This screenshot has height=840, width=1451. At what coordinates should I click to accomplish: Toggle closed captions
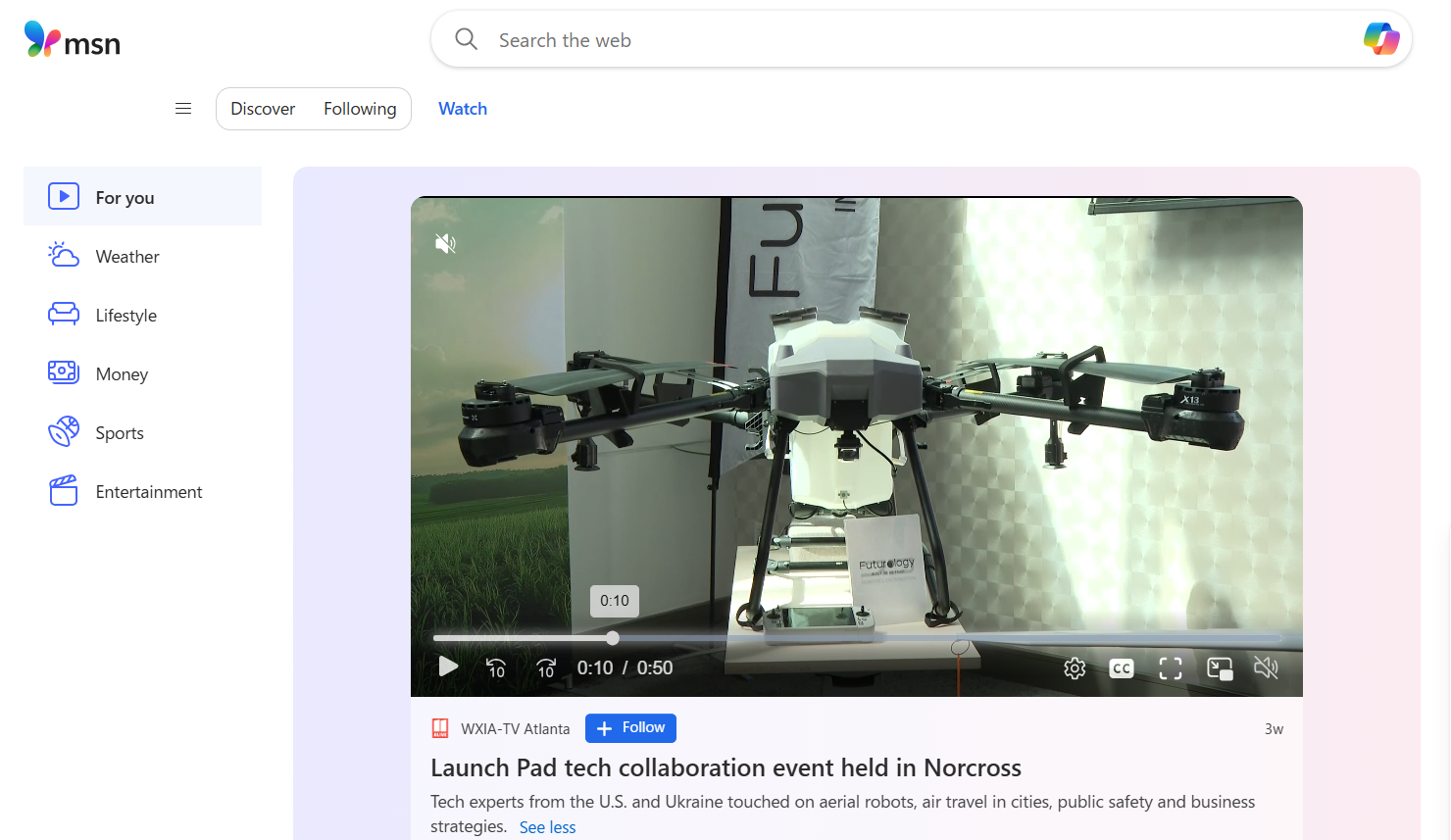coord(1122,668)
